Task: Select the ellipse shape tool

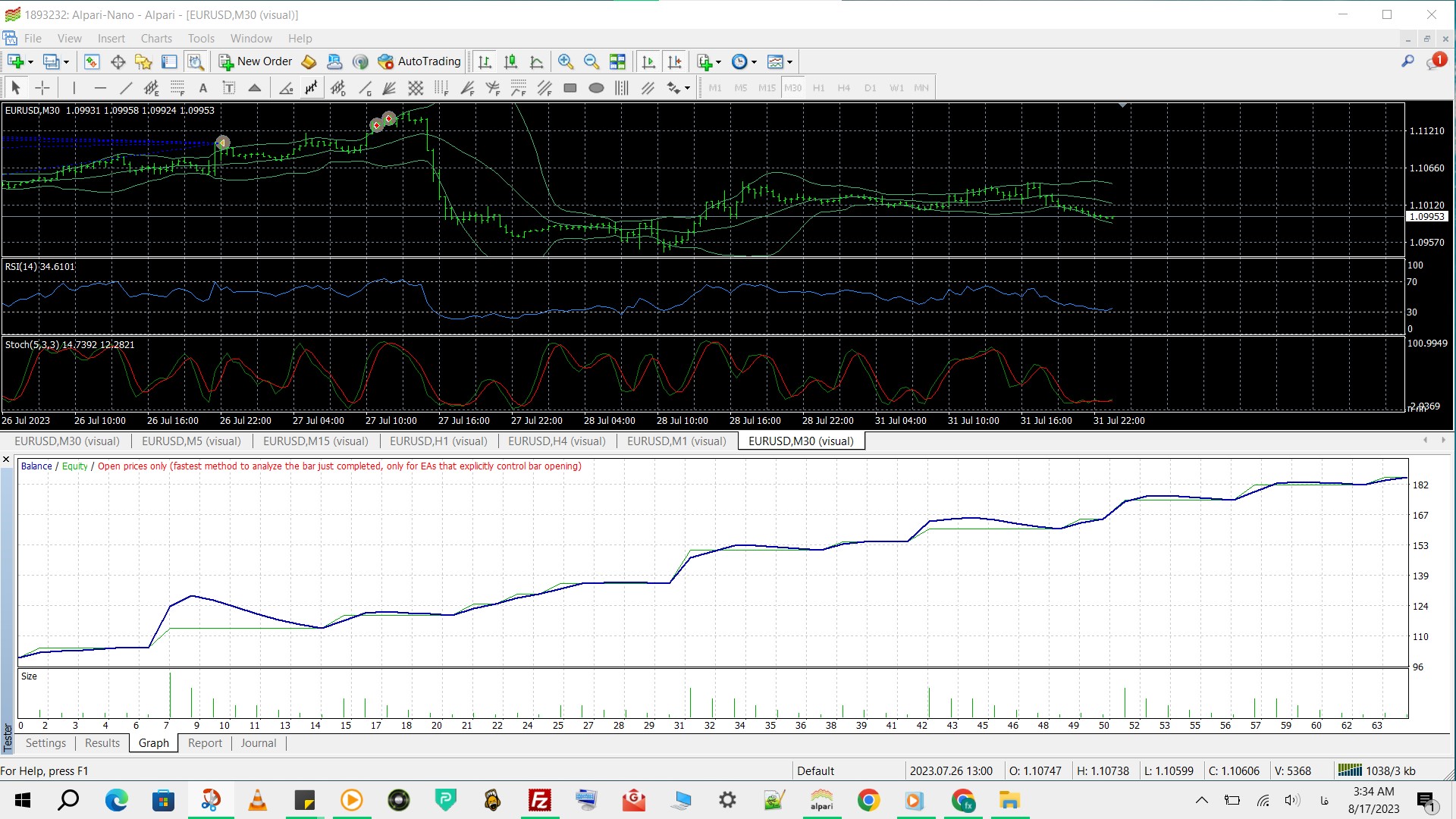Action: (x=596, y=88)
